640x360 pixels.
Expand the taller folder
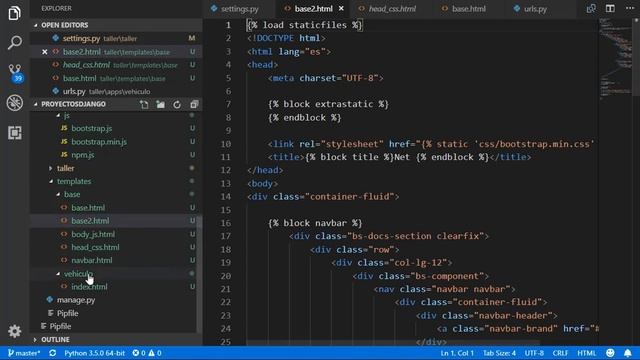65,168
